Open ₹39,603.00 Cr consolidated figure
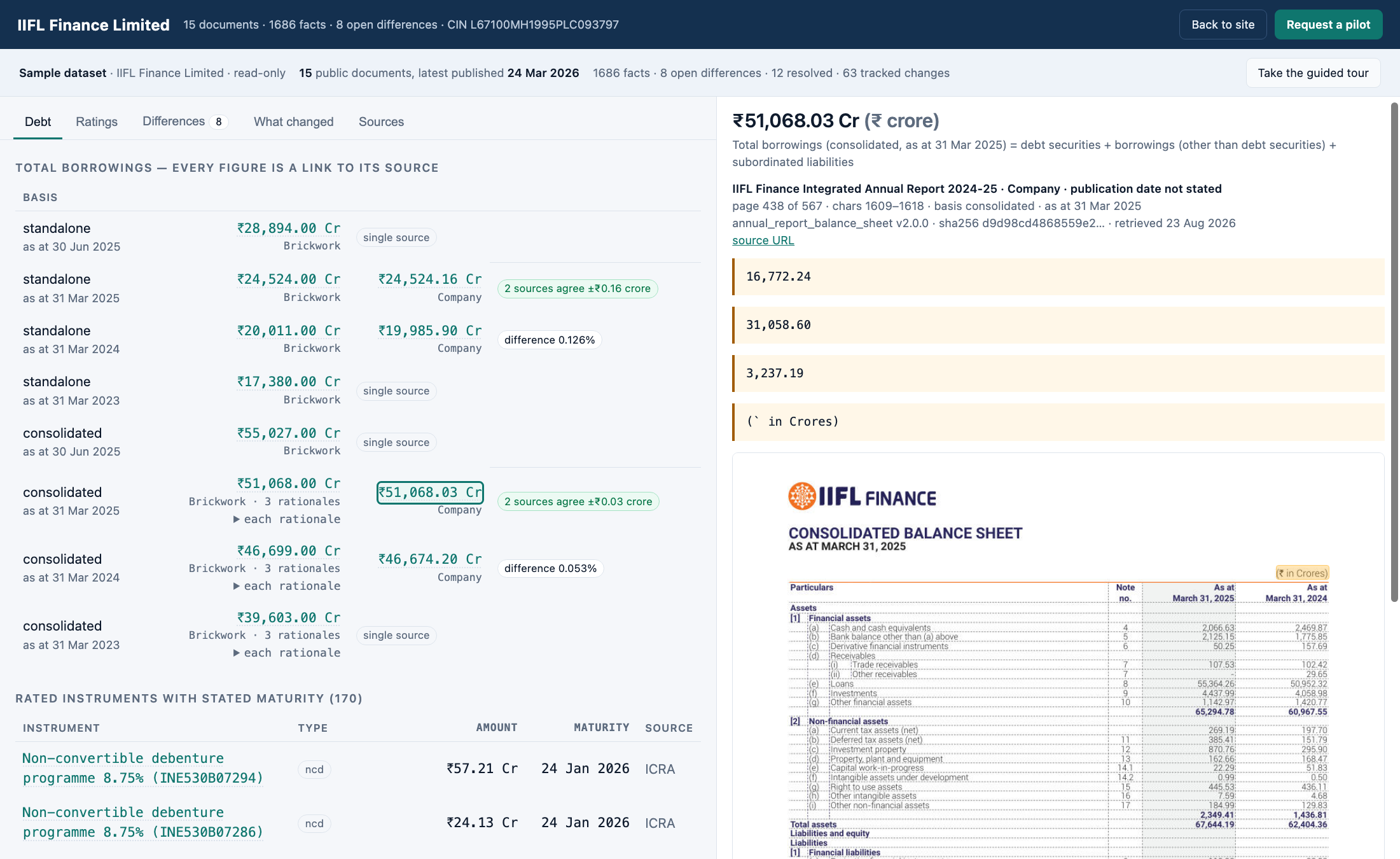 289,617
